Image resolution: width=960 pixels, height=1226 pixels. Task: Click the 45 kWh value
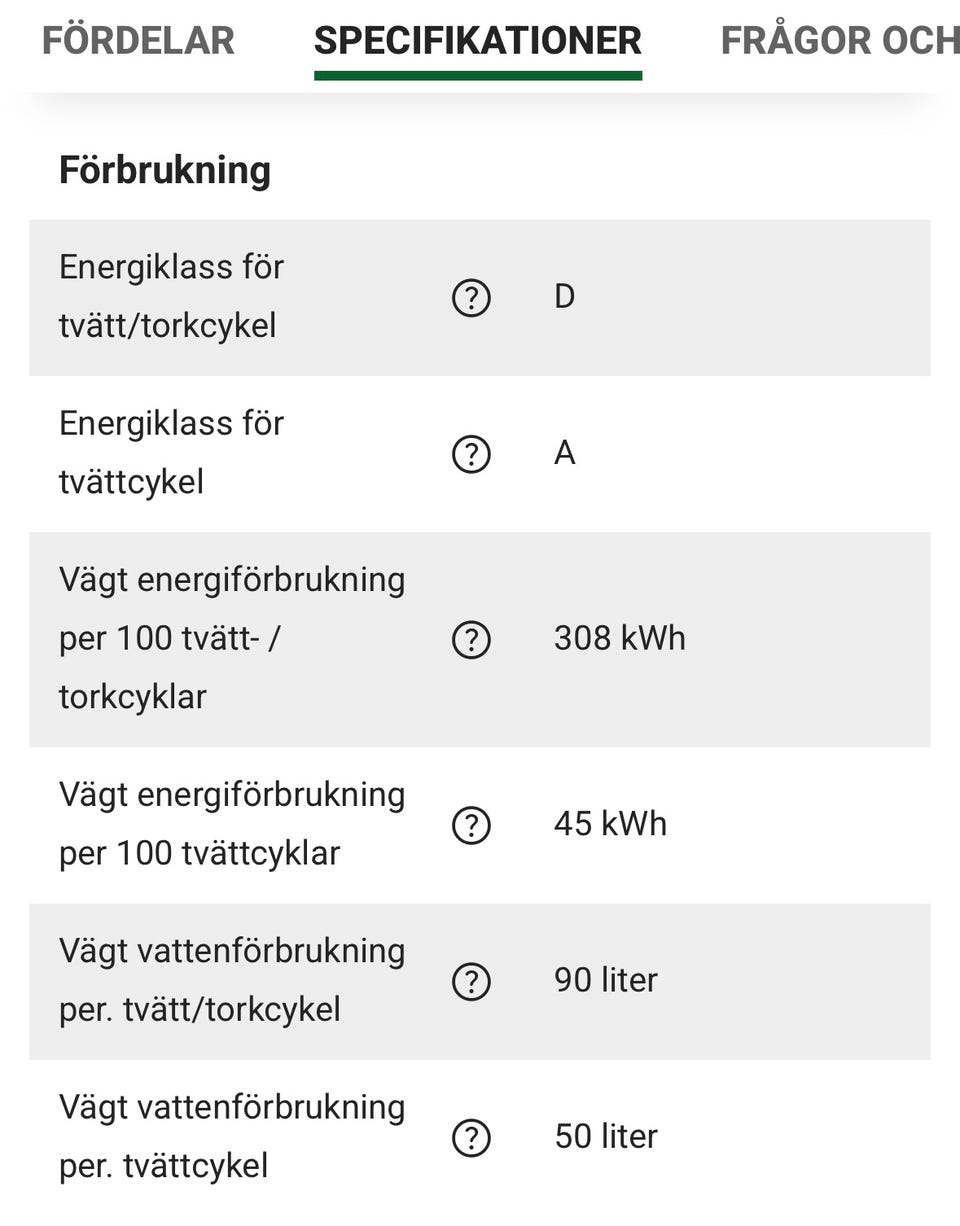point(610,824)
